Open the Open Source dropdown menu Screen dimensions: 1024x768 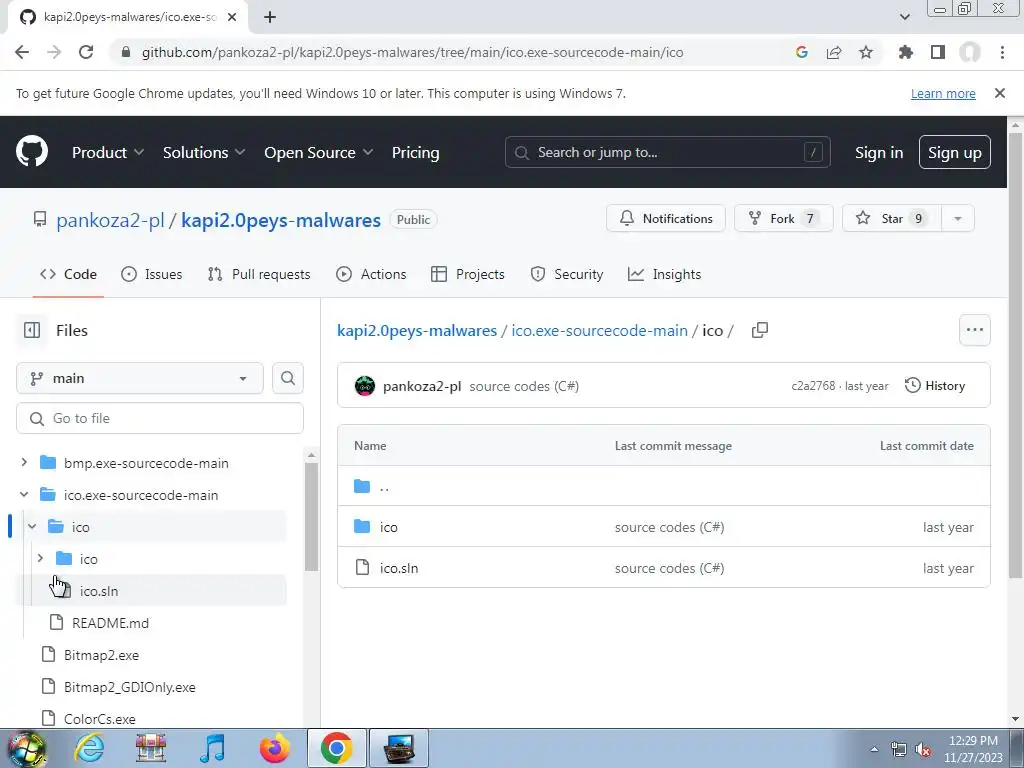click(x=319, y=152)
